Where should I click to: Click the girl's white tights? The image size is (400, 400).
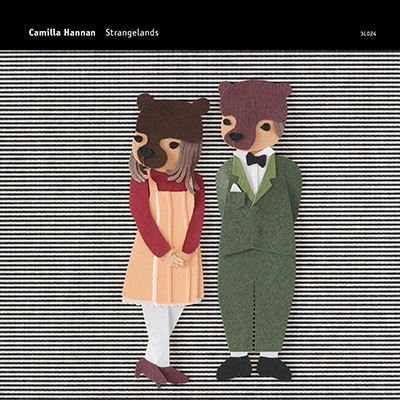[x=162, y=333]
